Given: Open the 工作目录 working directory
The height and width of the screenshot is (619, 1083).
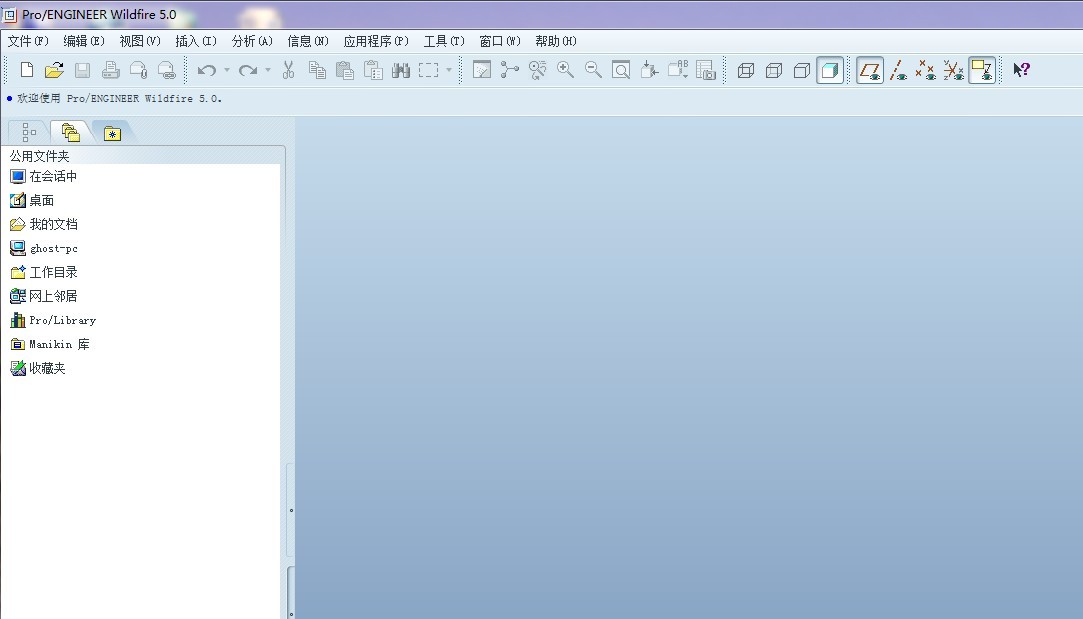Looking at the screenshot, I should point(44,272).
